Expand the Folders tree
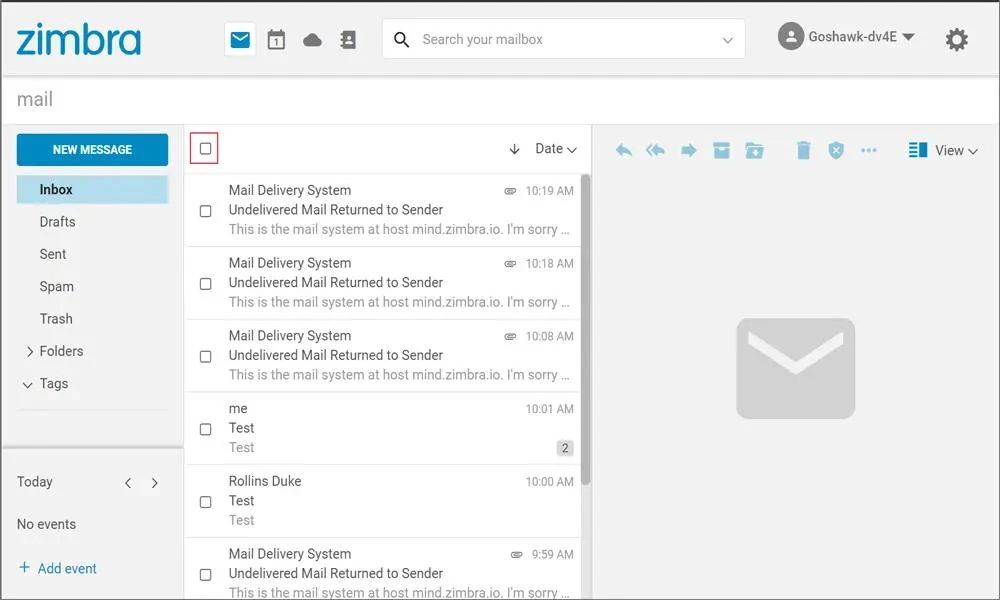Screen dimensions: 1000x600 [29, 351]
